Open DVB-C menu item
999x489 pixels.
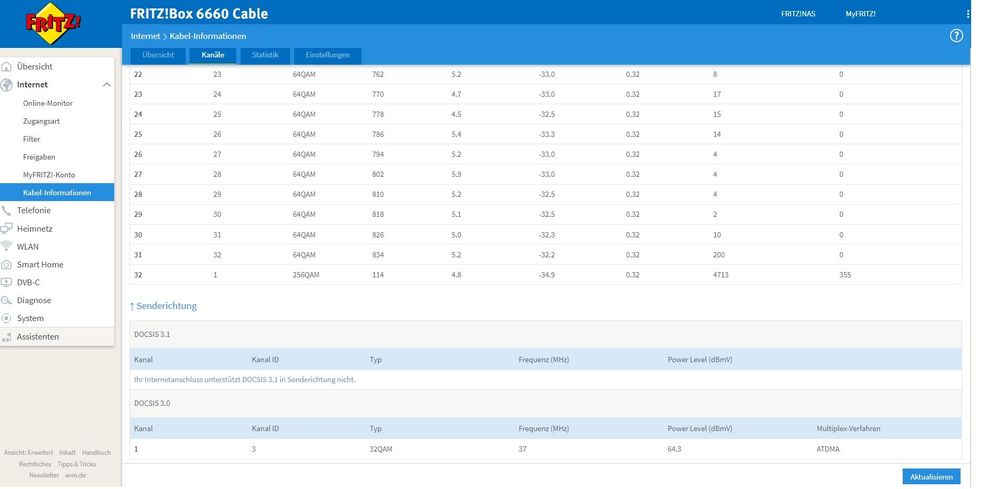coord(28,282)
